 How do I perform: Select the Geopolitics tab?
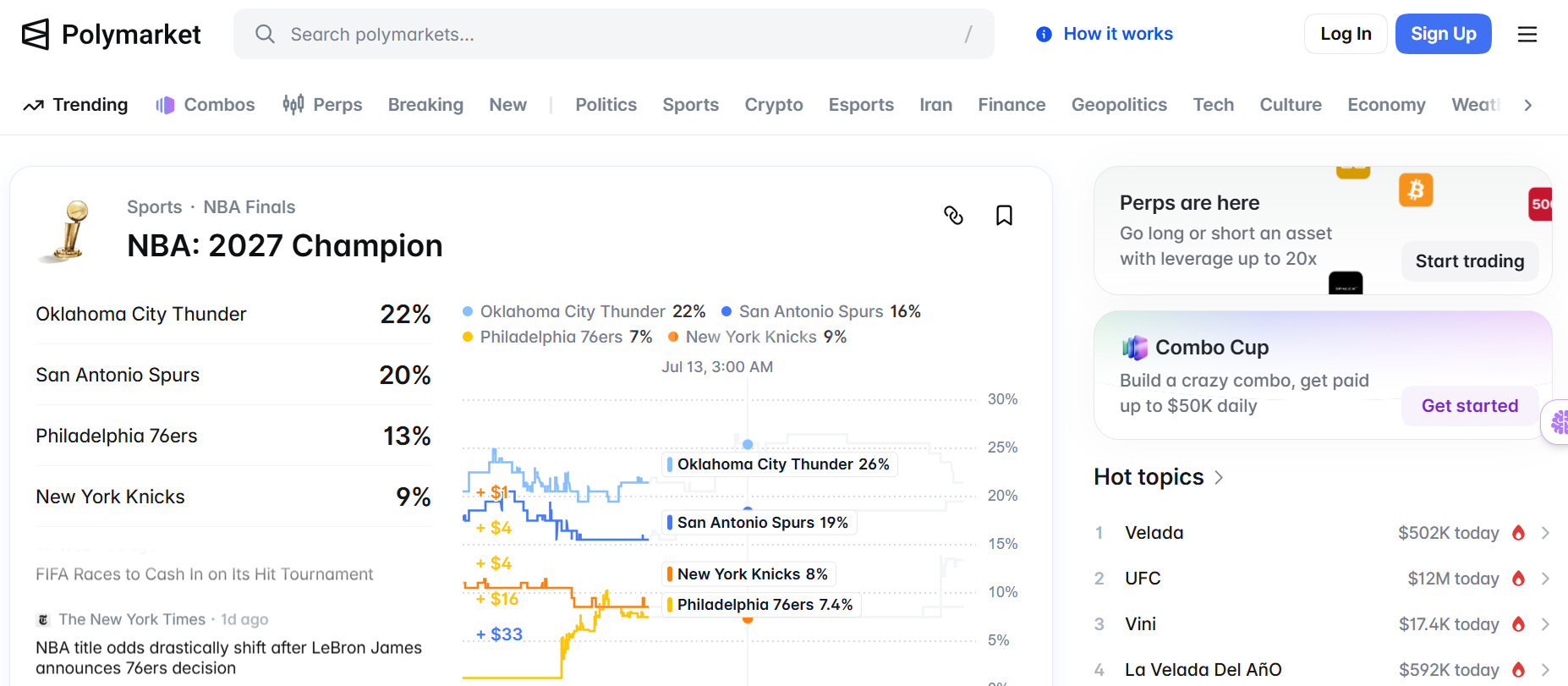[1119, 105]
